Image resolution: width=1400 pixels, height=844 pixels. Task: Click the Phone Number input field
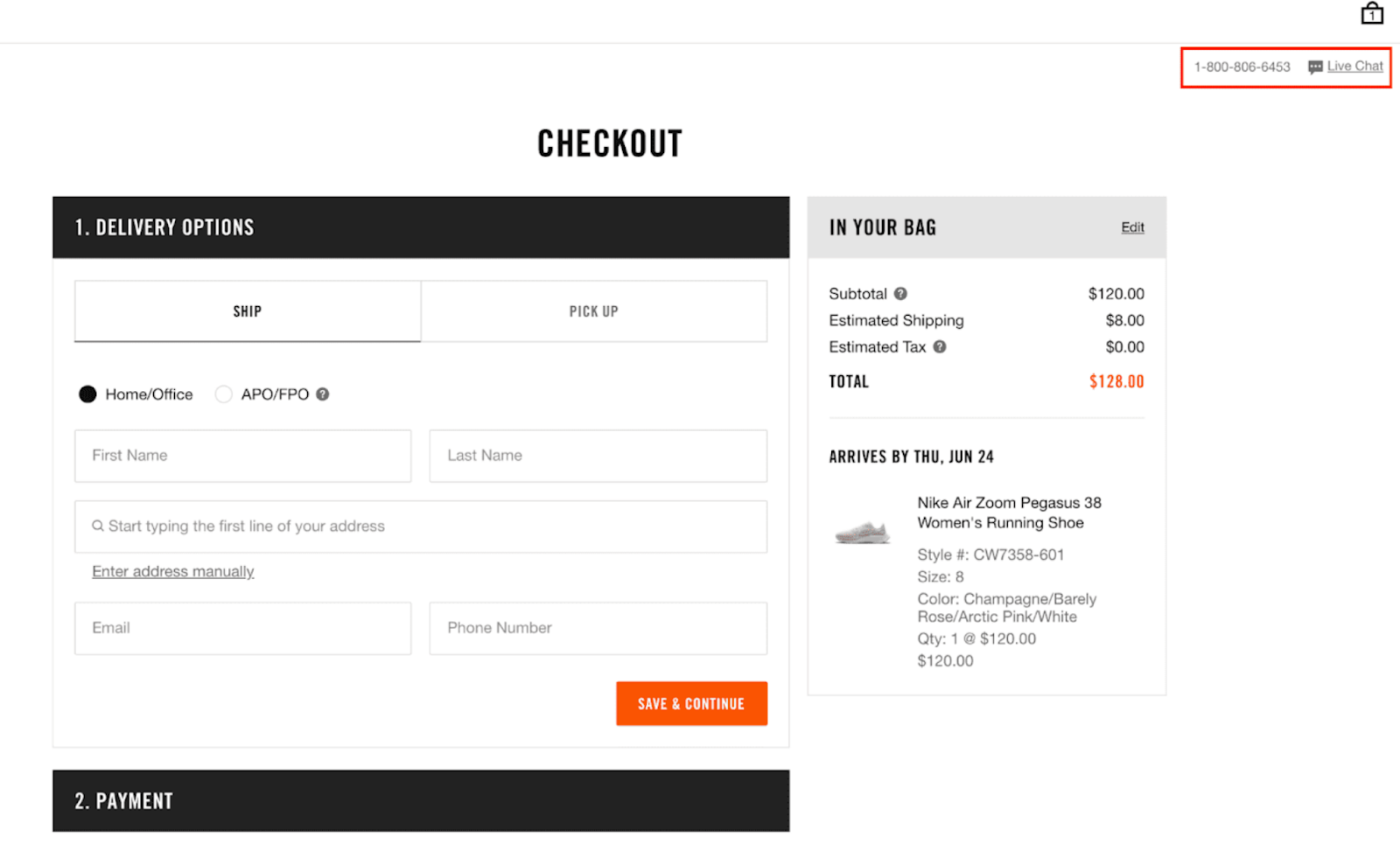598,628
